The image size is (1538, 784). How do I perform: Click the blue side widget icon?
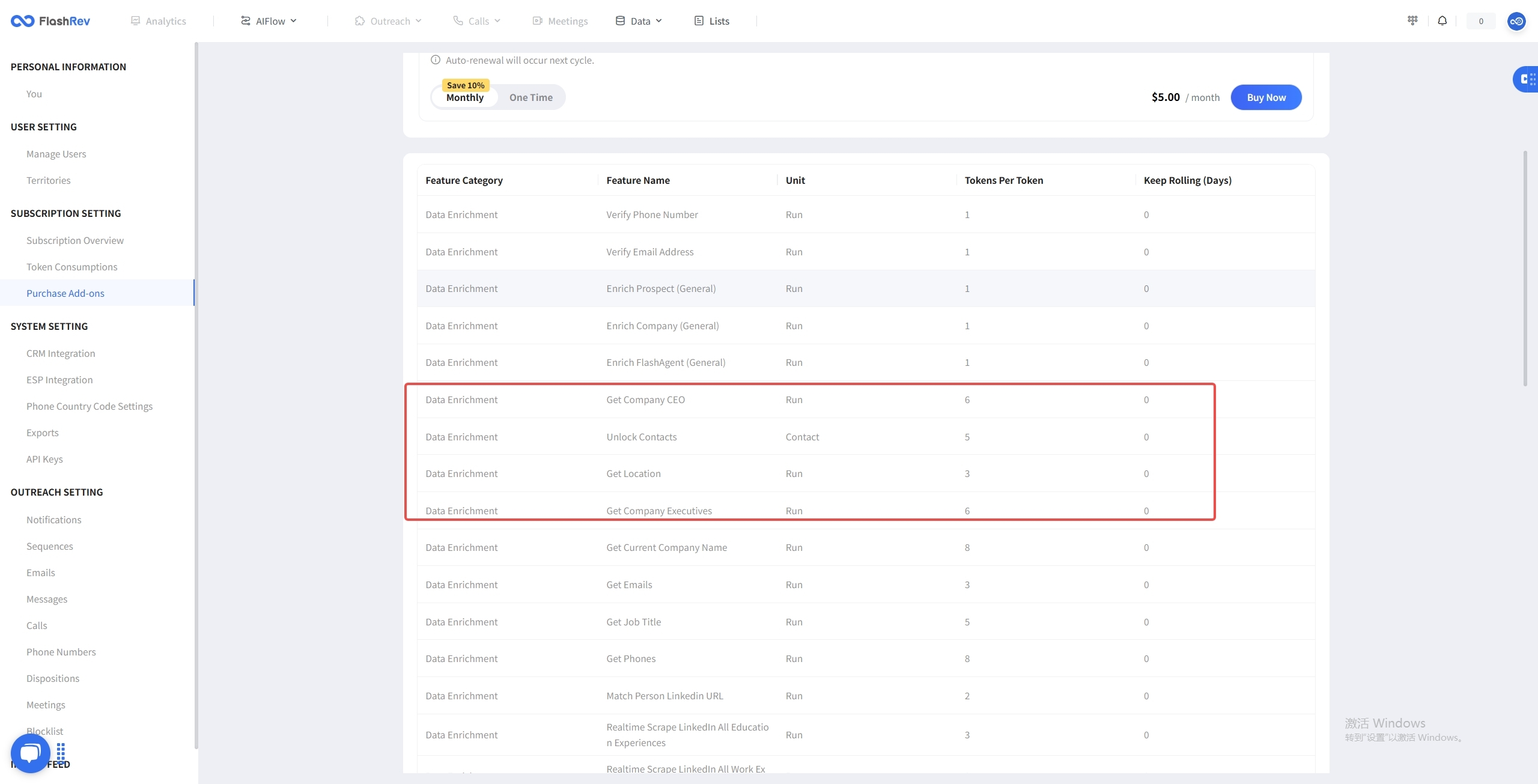tap(1527, 79)
